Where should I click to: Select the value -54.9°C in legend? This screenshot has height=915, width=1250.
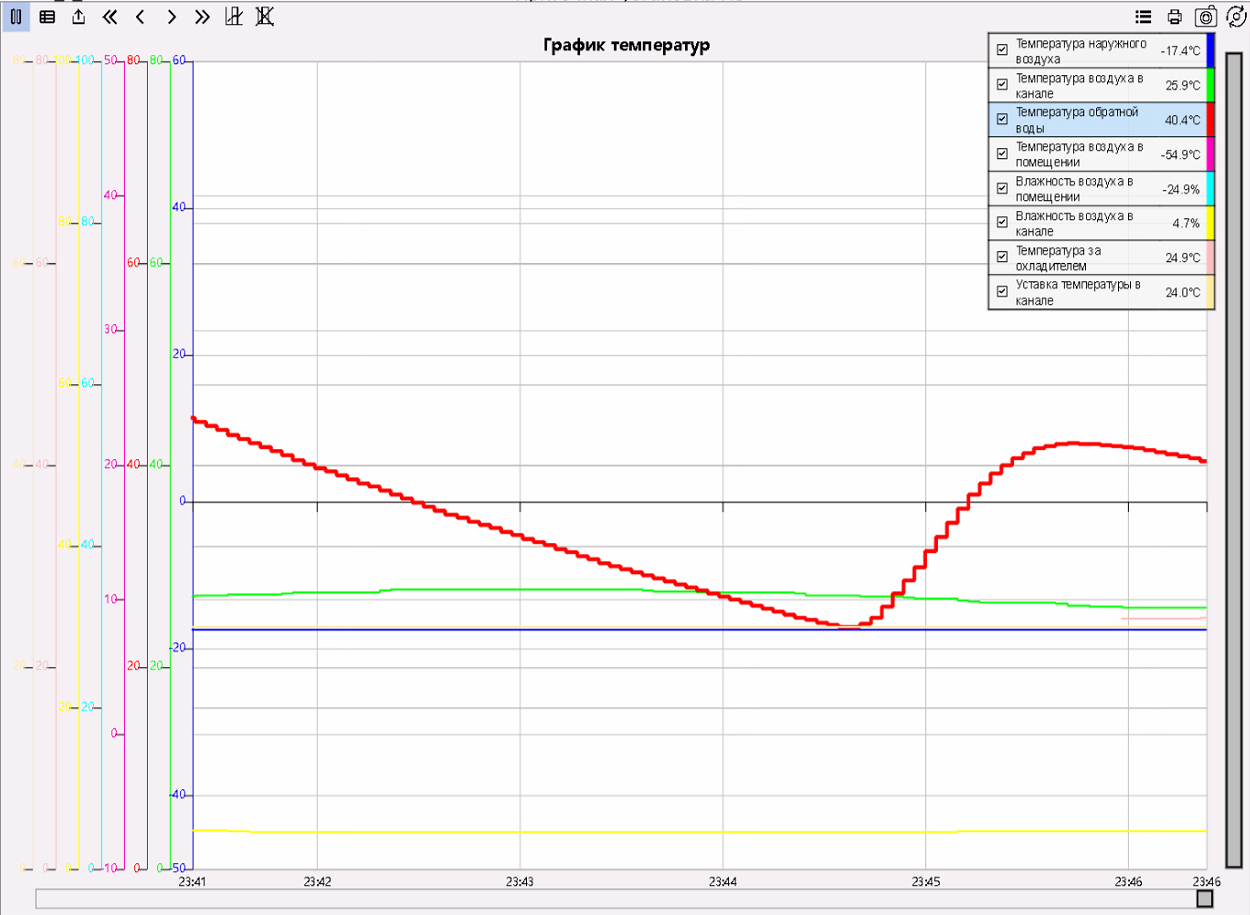(x=1180, y=154)
